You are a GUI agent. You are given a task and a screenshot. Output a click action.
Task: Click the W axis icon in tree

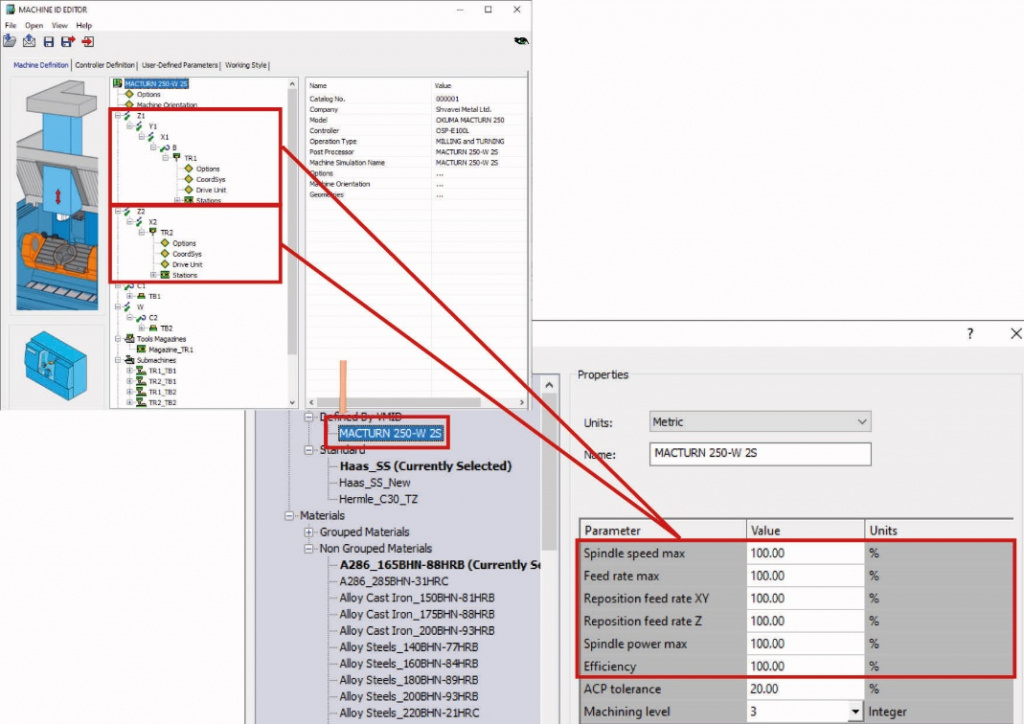click(x=127, y=307)
